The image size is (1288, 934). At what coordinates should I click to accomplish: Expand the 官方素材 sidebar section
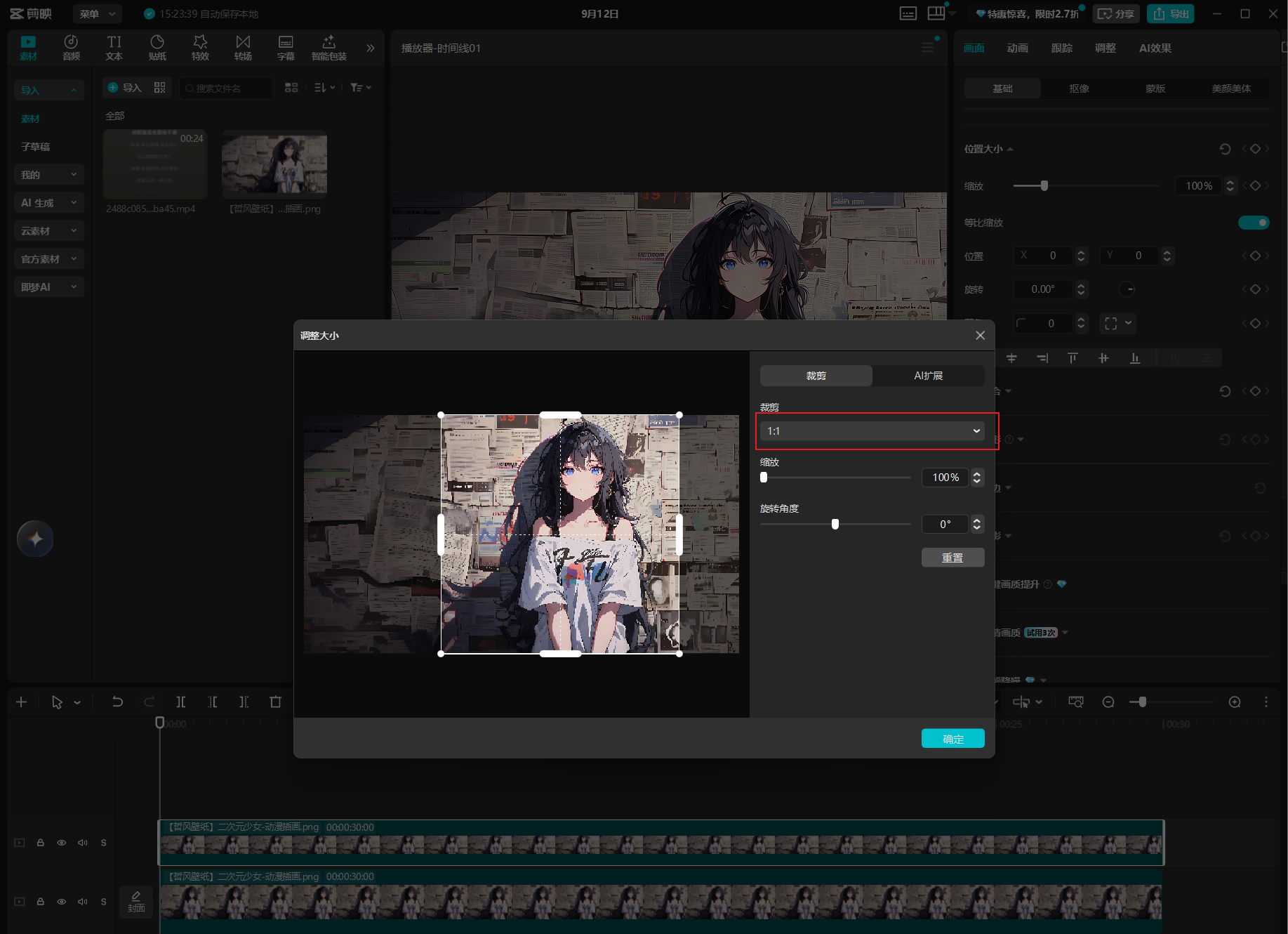[x=49, y=258]
